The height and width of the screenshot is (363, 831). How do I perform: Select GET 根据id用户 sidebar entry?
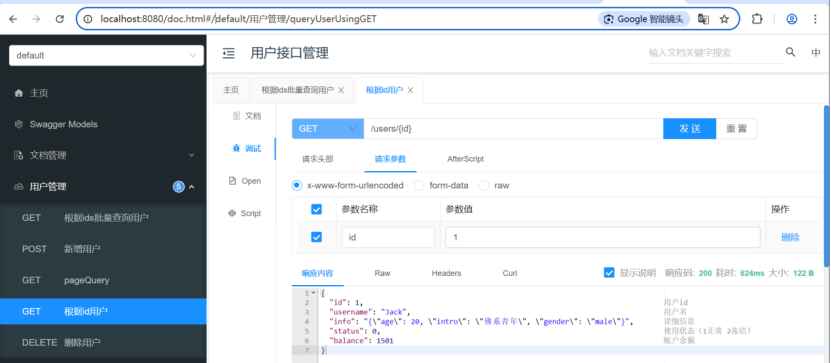pos(103,312)
